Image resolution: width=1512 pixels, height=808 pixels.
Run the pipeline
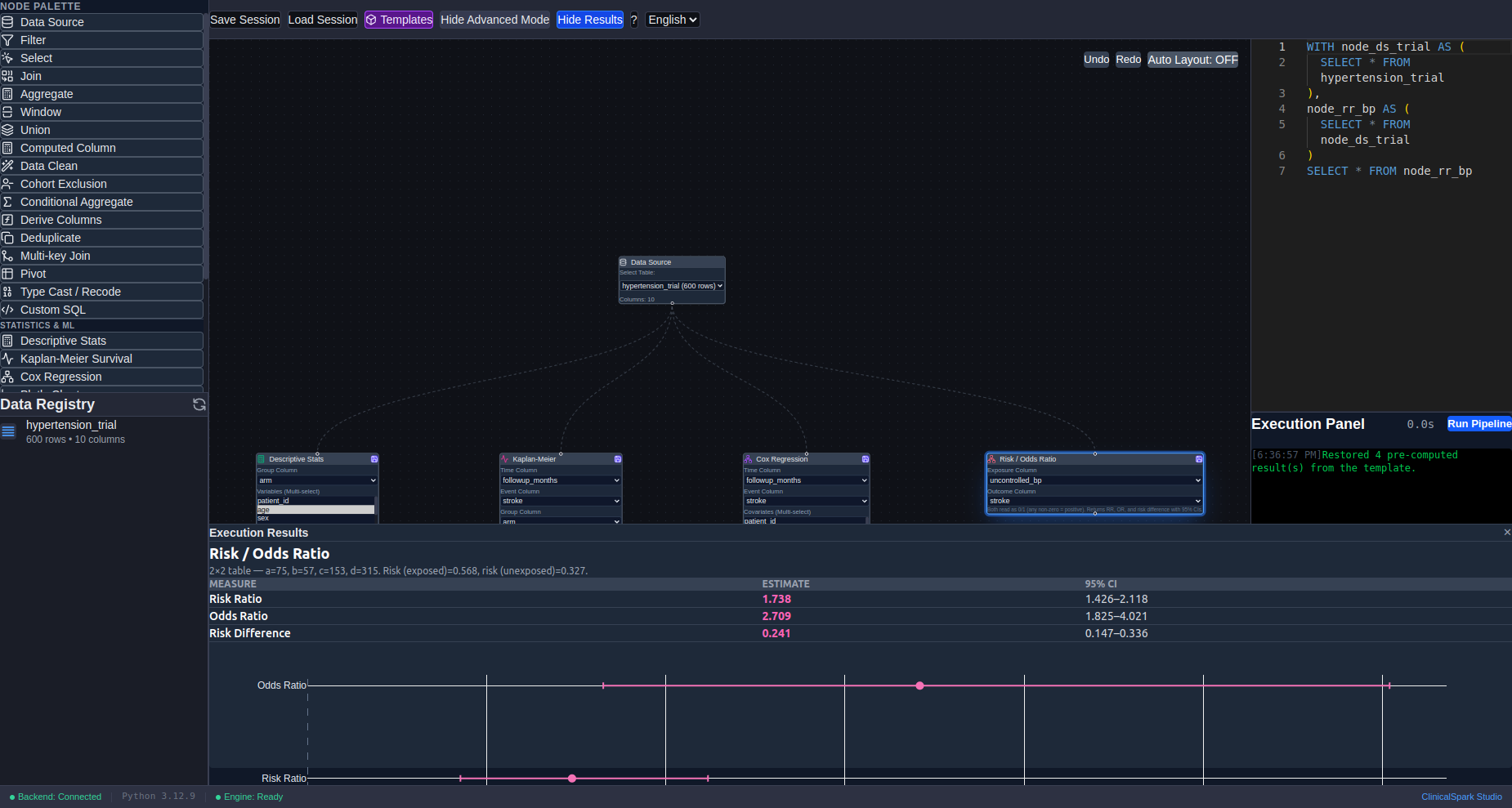(1479, 424)
